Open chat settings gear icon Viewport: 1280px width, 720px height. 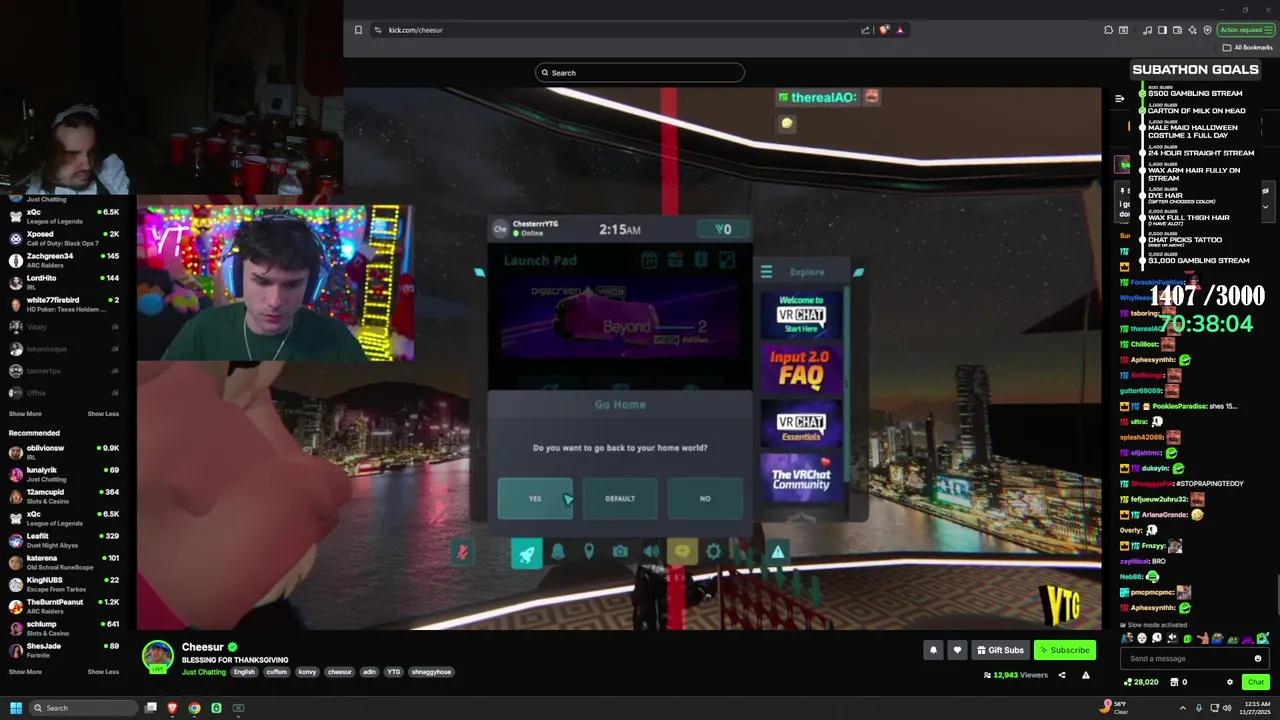point(1229,682)
